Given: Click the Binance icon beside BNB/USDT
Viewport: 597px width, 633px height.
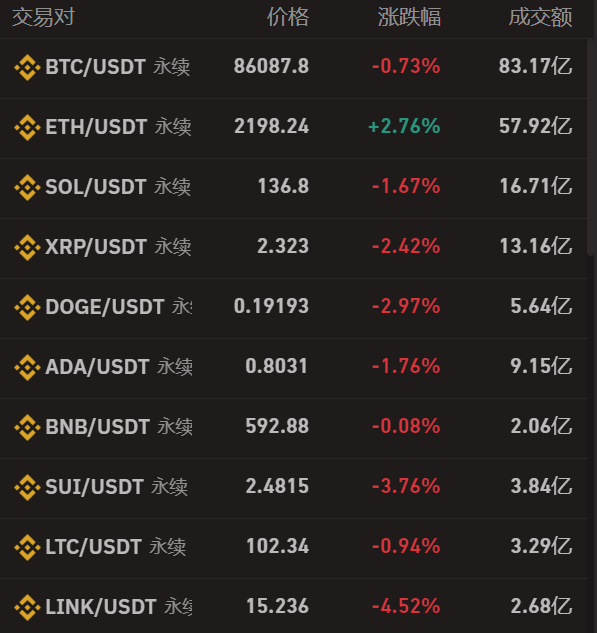Looking at the screenshot, I should click(x=27, y=427).
